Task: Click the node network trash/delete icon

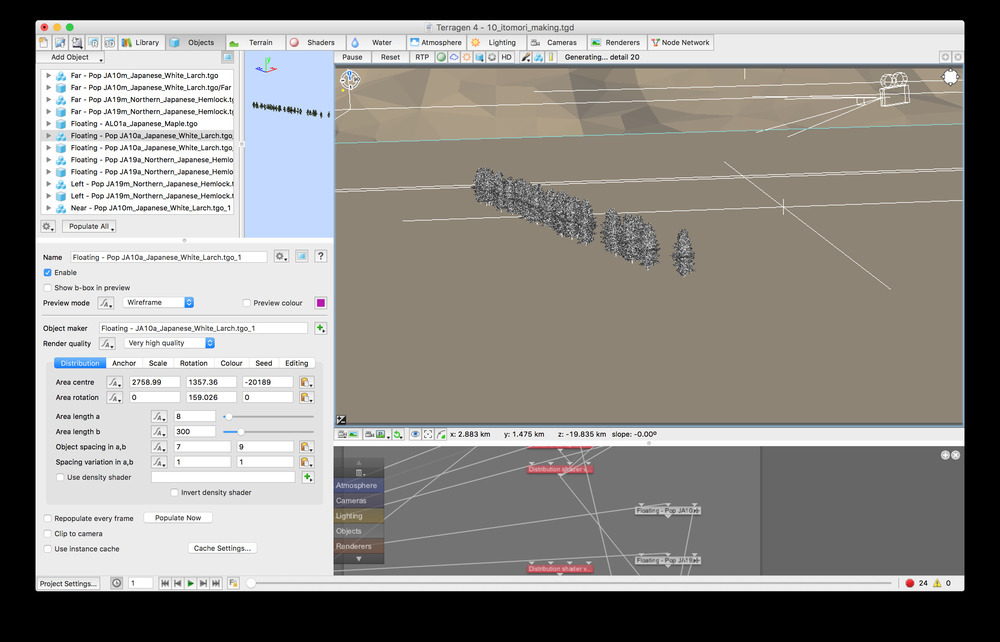Action: (359, 473)
